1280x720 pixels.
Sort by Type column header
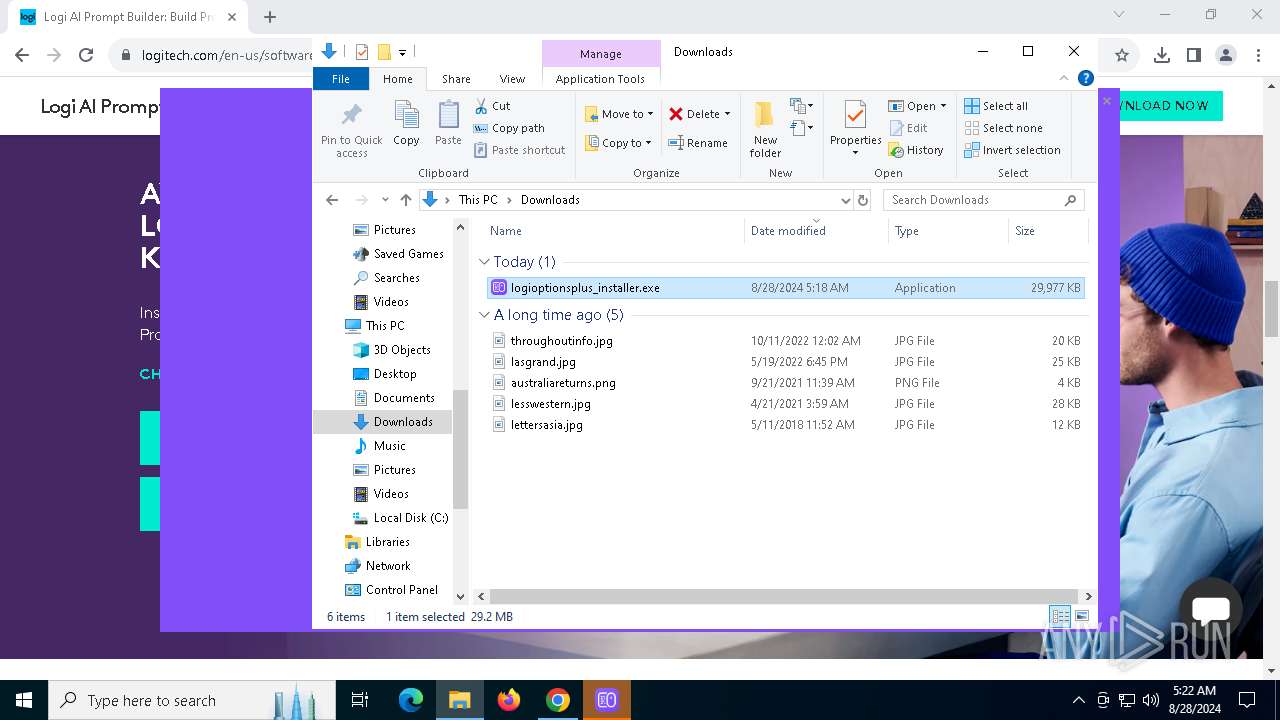point(948,231)
